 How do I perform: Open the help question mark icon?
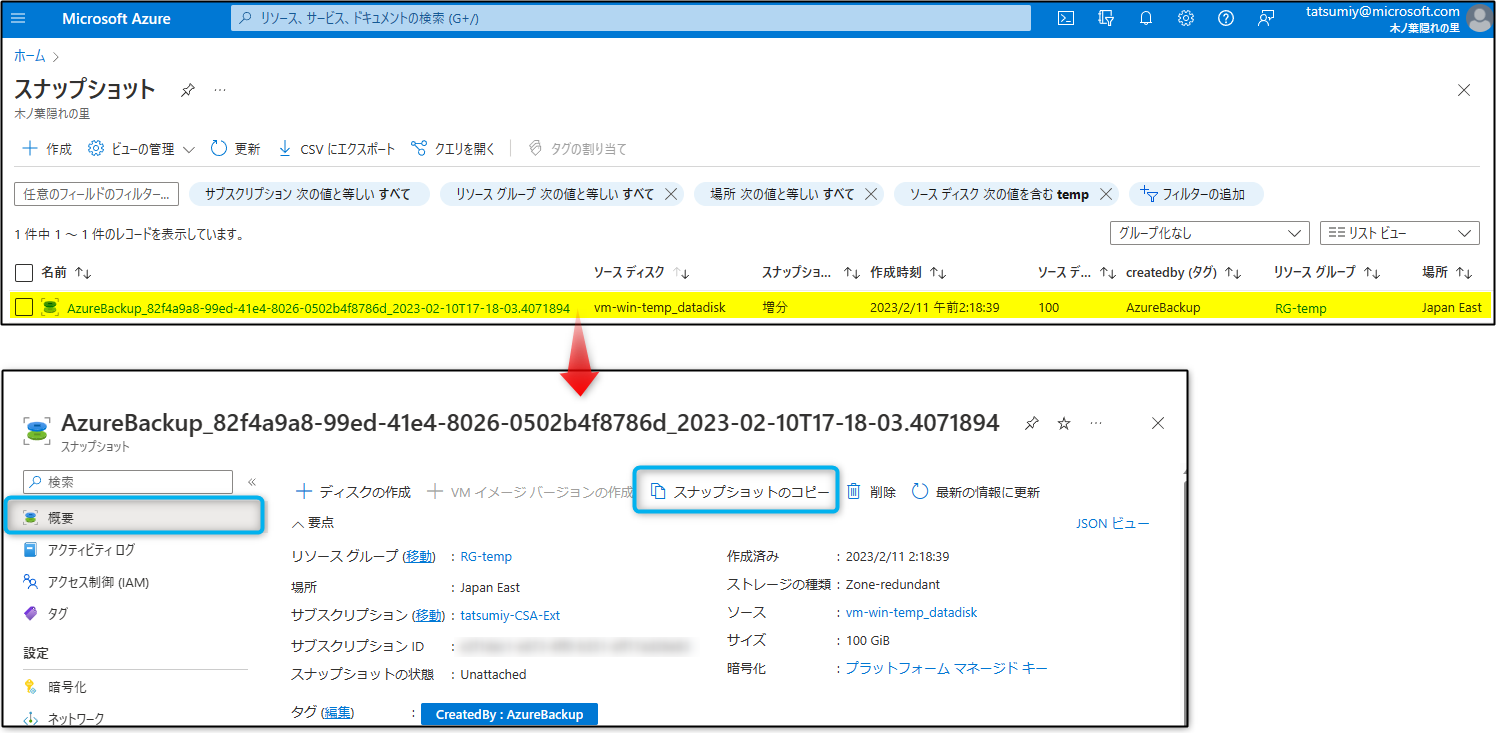pyautogui.click(x=1226, y=18)
